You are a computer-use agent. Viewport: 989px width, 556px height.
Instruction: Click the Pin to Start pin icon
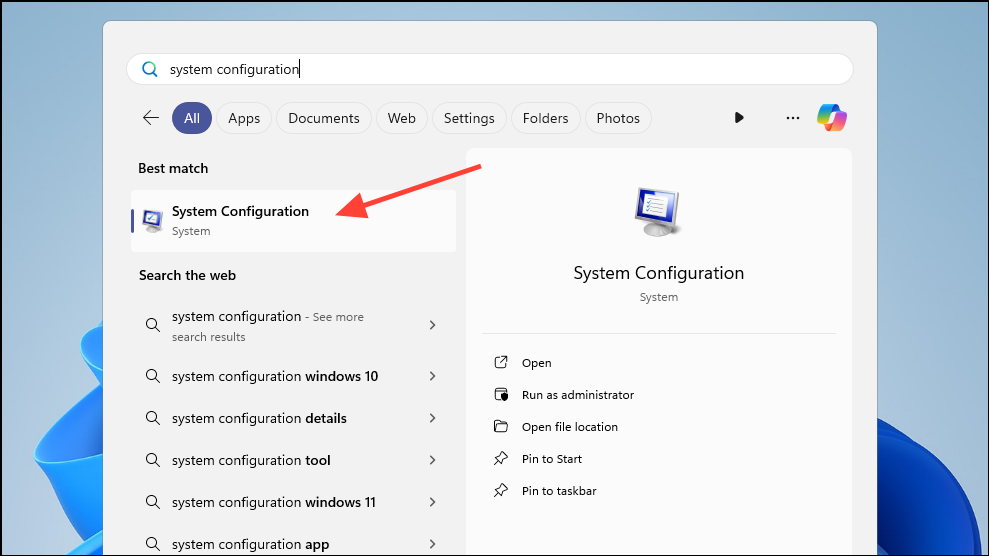tap(501, 458)
